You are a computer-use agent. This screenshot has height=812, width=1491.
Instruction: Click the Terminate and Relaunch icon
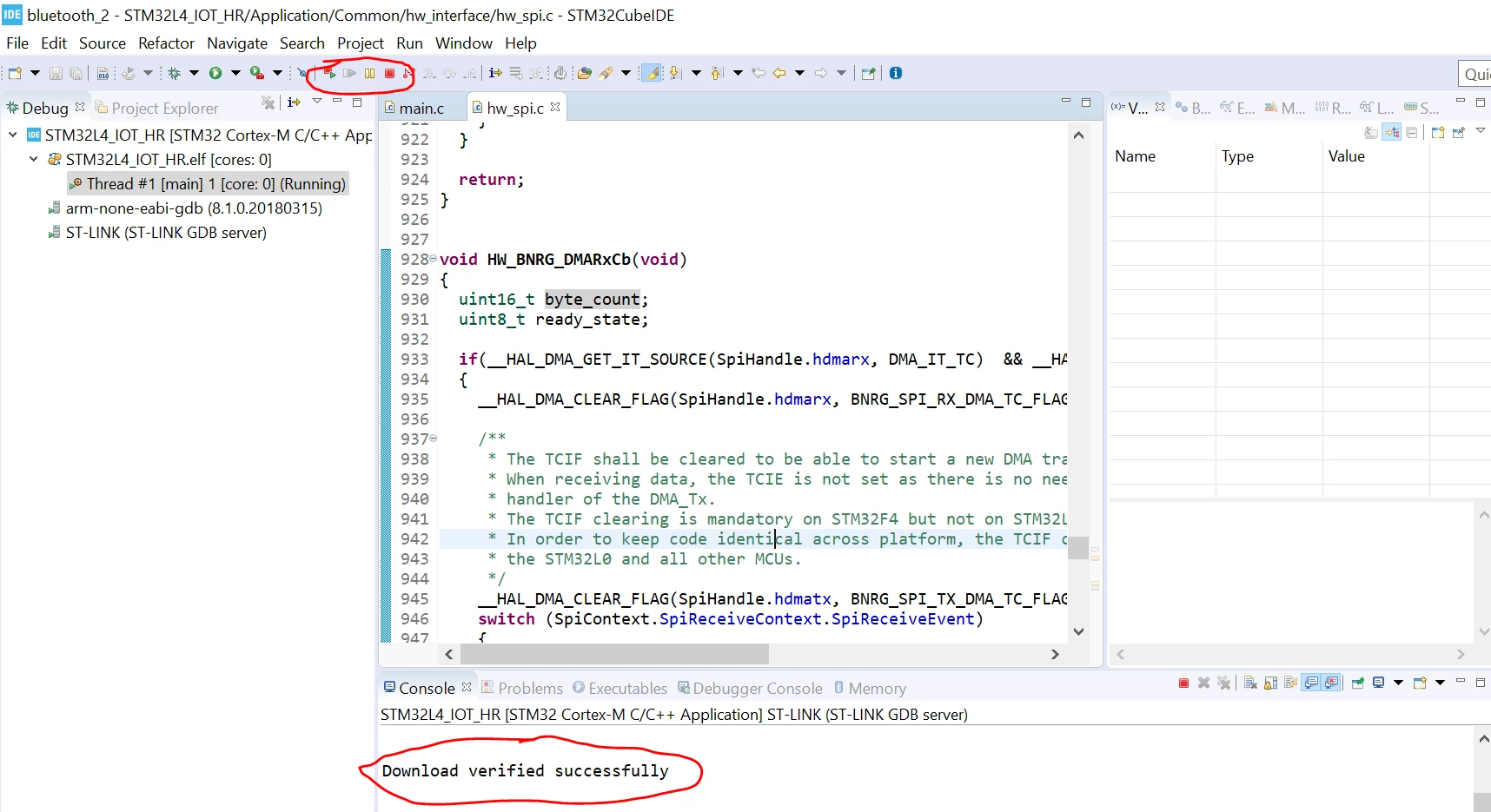click(x=330, y=74)
